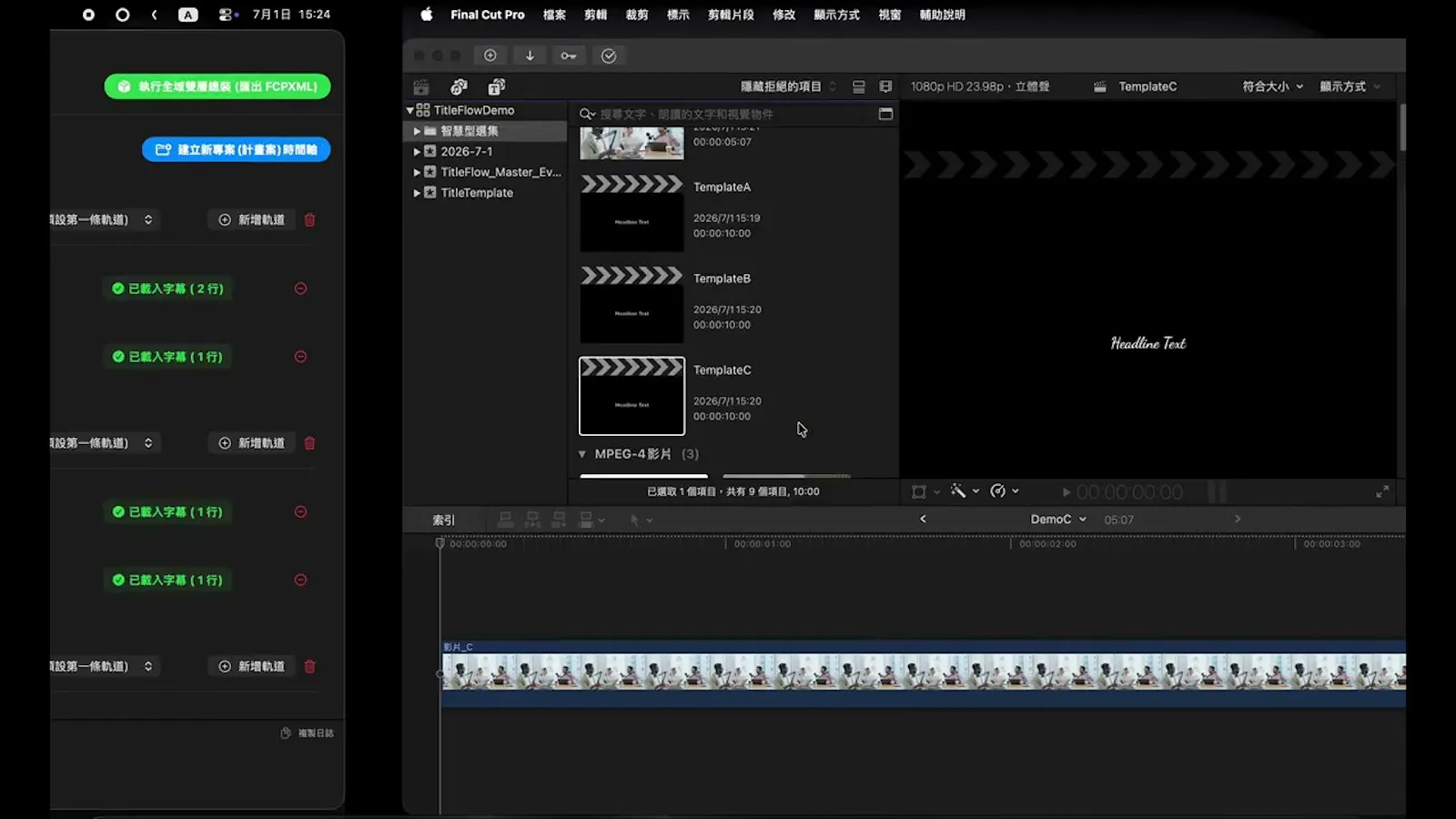Viewport: 1456px width, 819px height.
Task: Expand the 智慧型選集 folder
Action: pos(417,131)
